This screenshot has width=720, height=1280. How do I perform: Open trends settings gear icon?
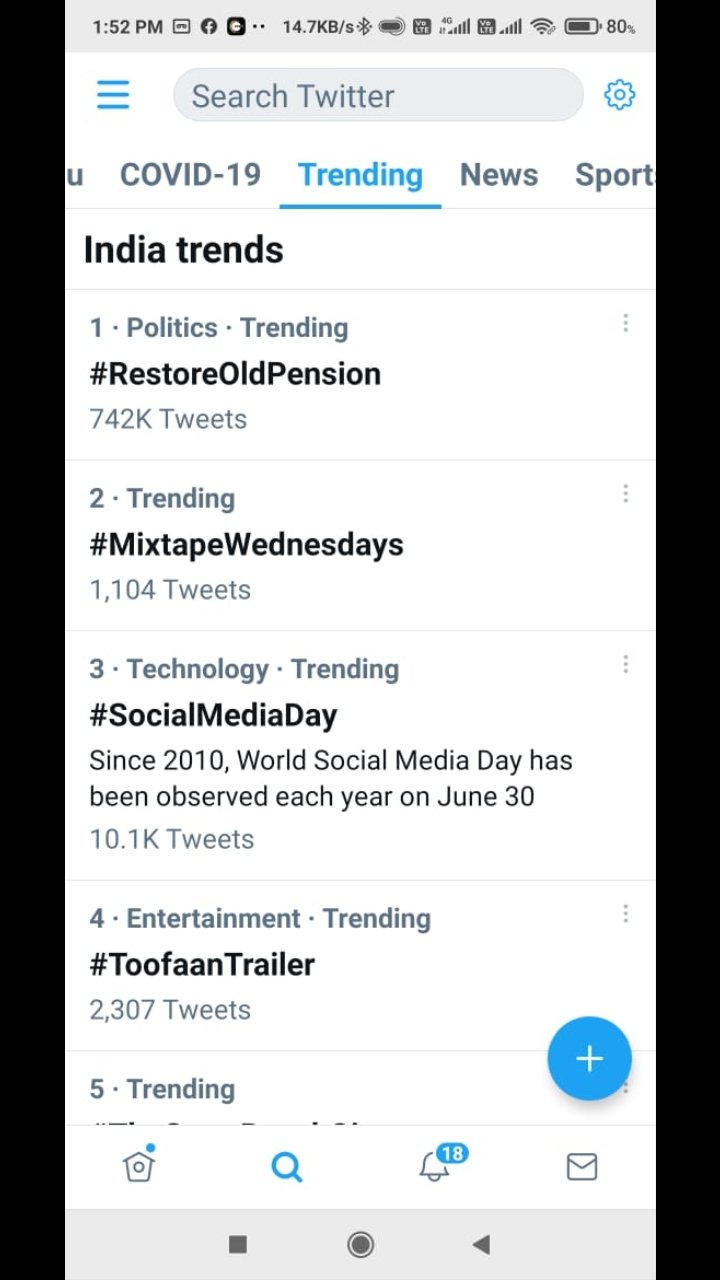click(619, 95)
